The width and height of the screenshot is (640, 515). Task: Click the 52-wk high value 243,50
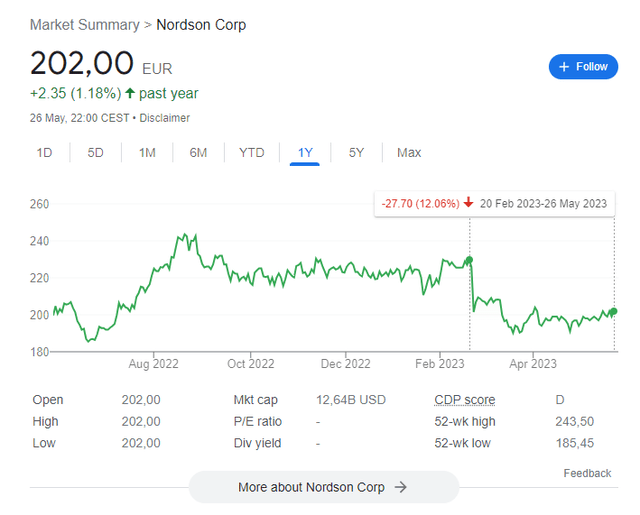574,422
